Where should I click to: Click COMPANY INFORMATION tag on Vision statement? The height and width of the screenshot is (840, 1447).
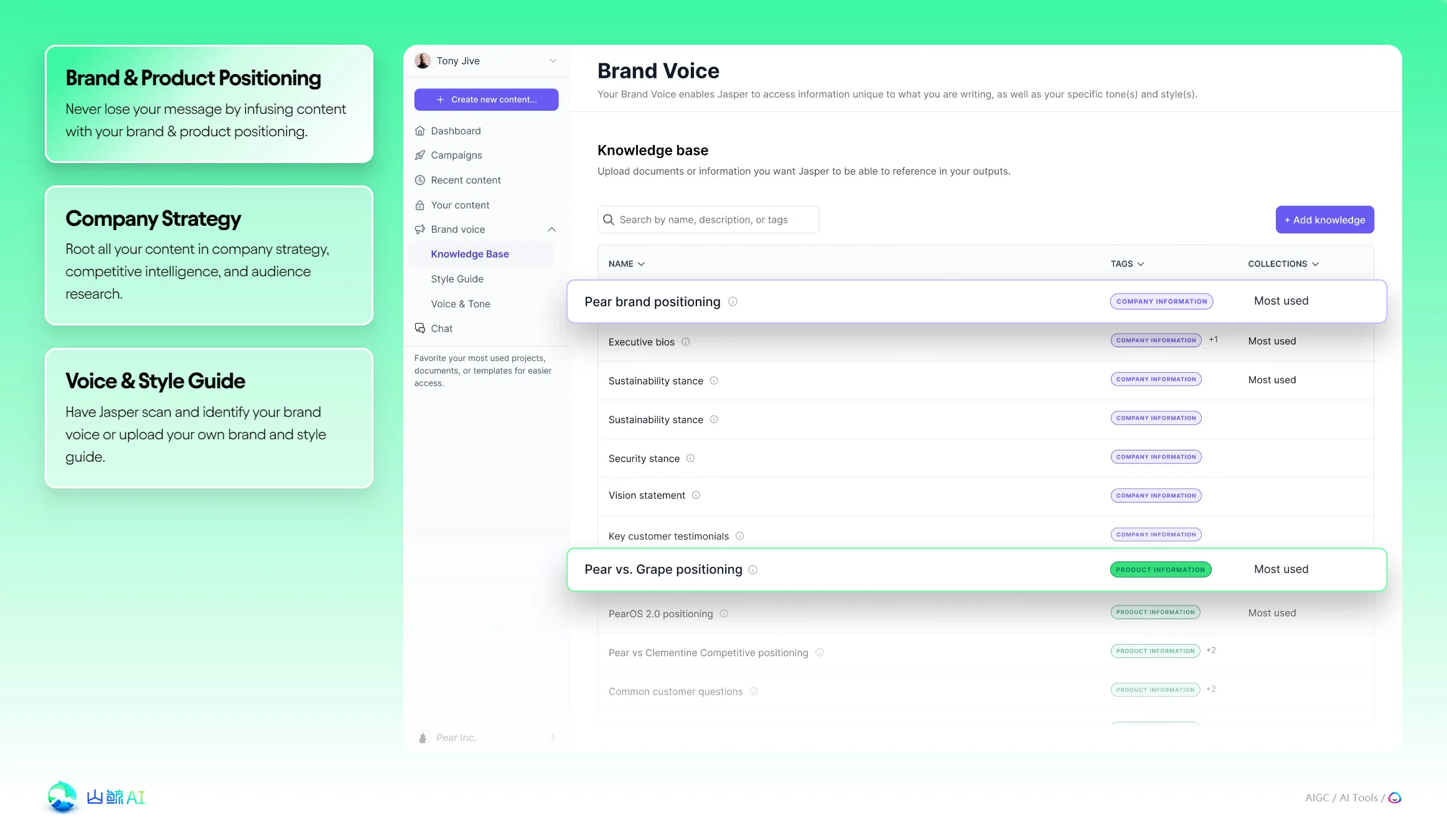(1156, 496)
